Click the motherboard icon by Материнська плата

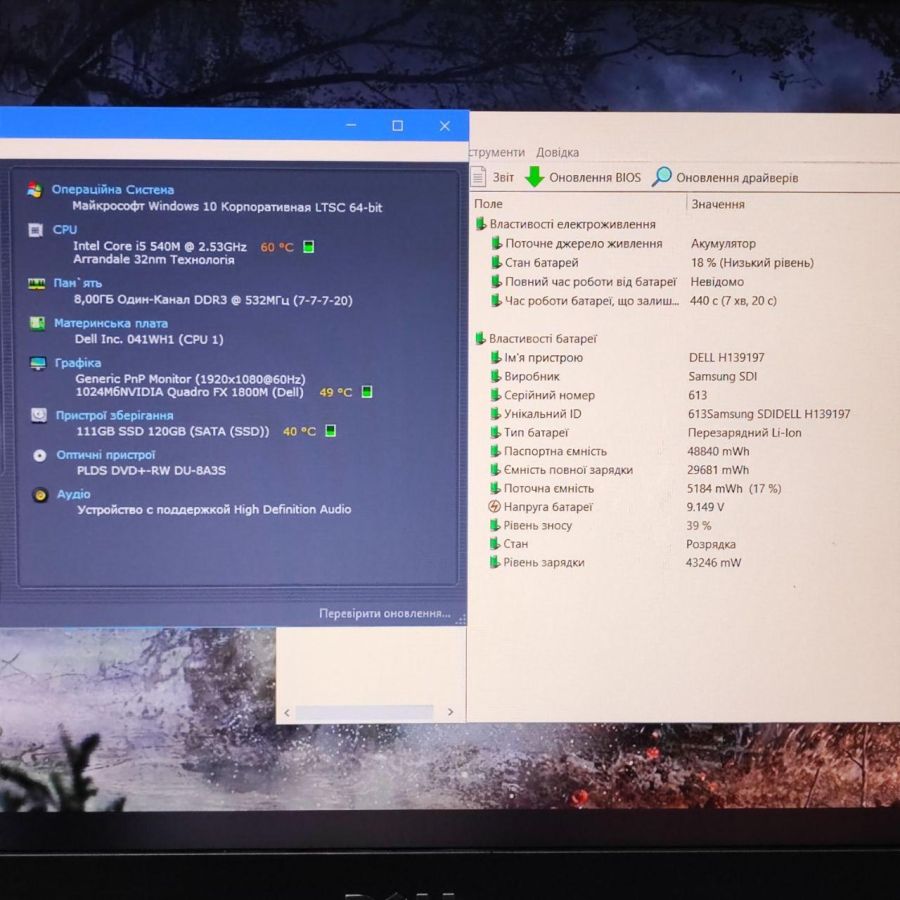pos(37,324)
